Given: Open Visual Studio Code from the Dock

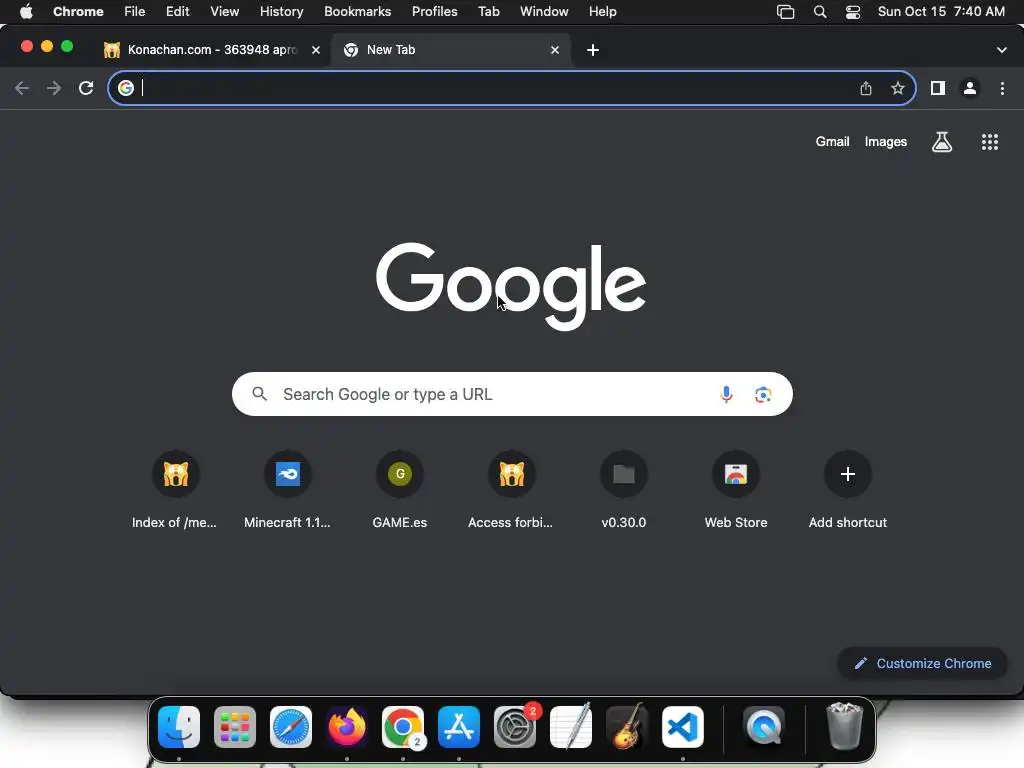Looking at the screenshot, I should coord(683,727).
